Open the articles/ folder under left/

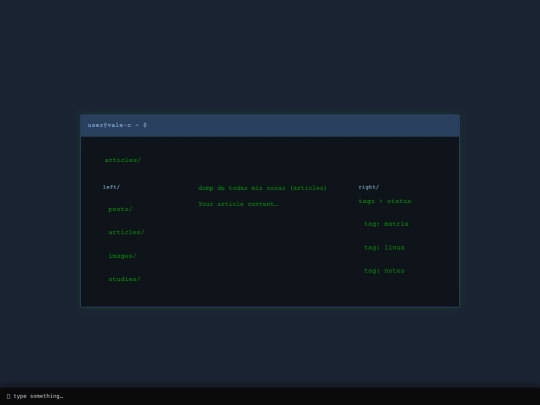(126, 232)
